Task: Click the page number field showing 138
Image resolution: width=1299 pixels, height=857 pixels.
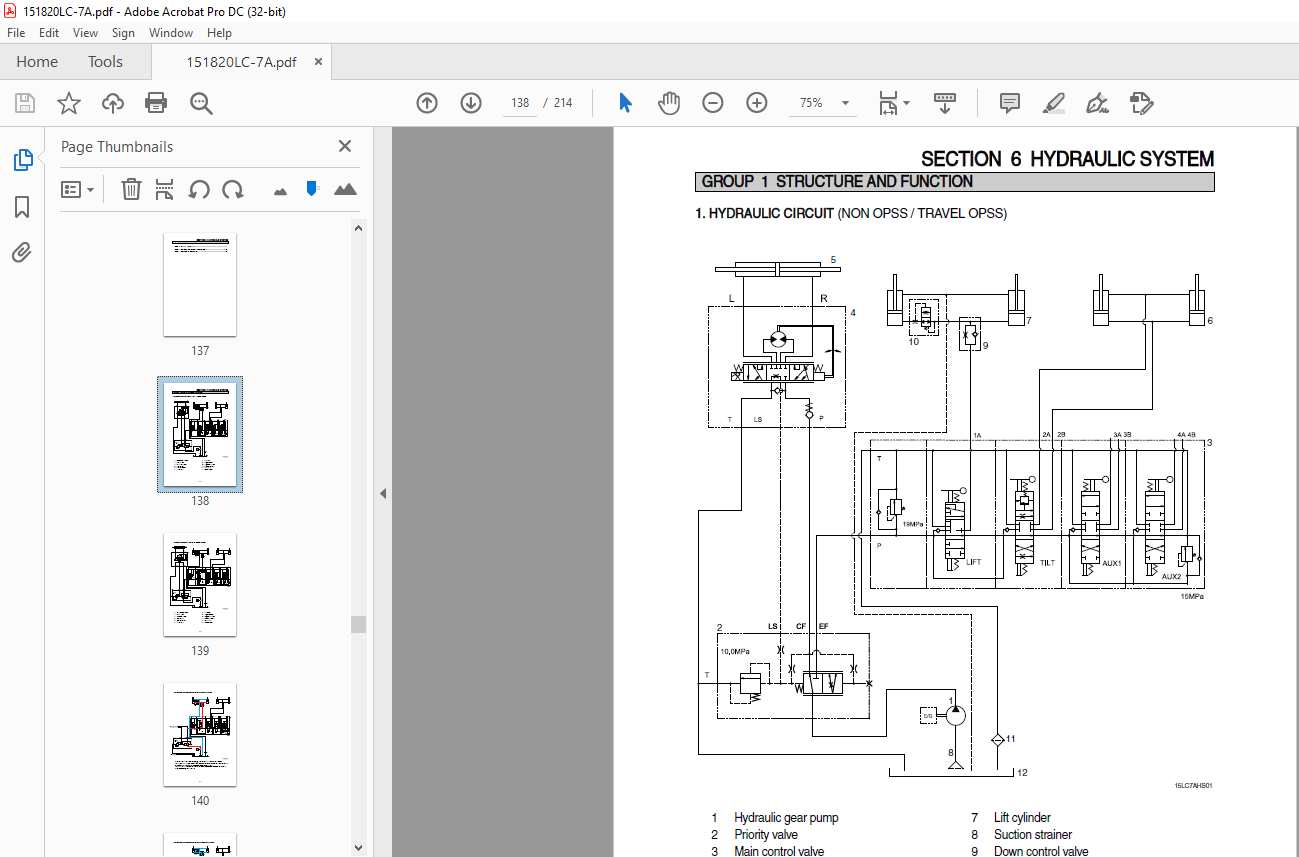Action: click(520, 103)
